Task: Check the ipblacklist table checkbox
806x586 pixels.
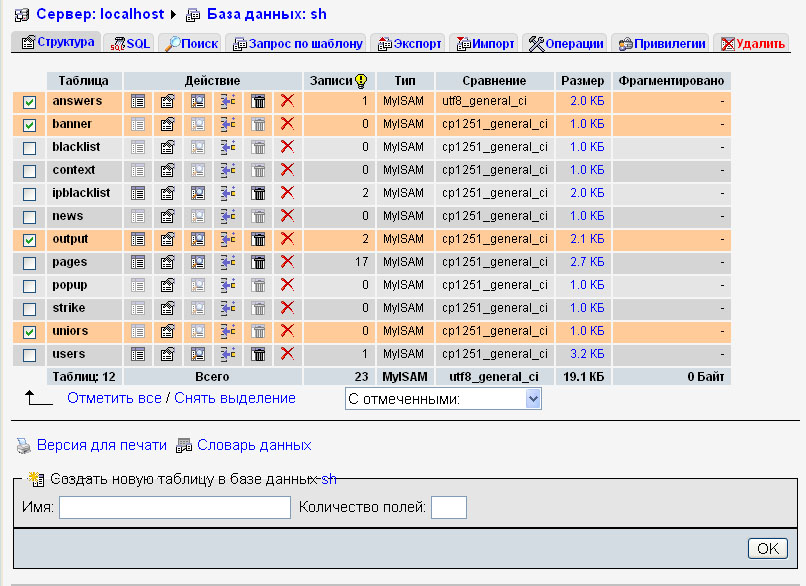Action: [x=29, y=194]
